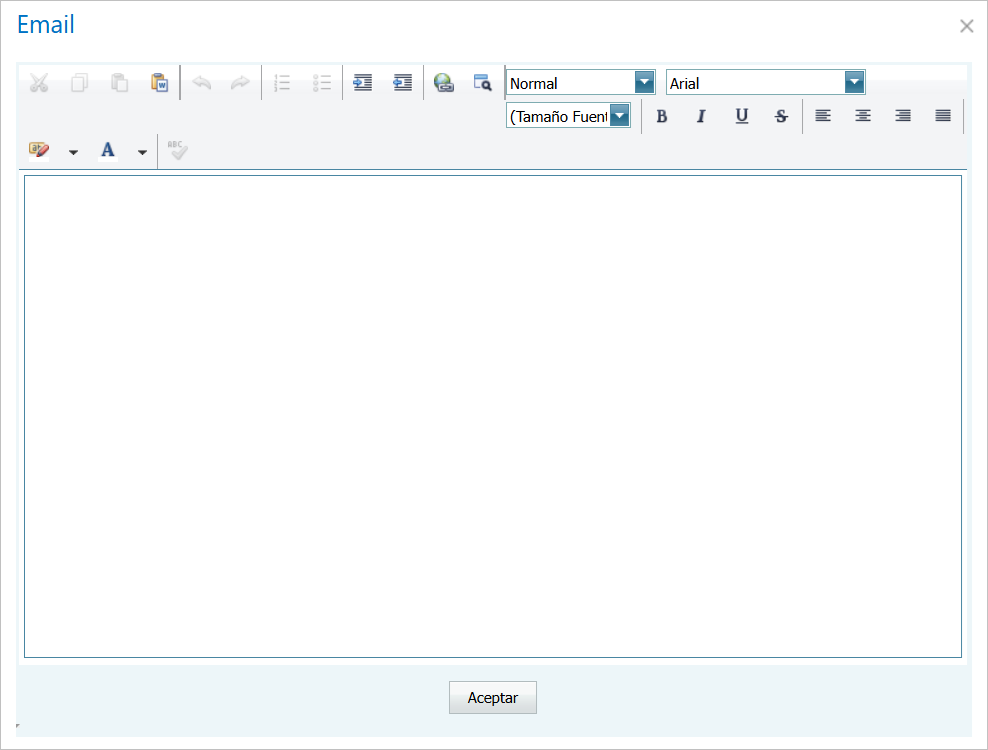This screenshot has height=750, width=988.
Task: Enable italic formatting
Action: pyautogui.click(x=701, y=116)
